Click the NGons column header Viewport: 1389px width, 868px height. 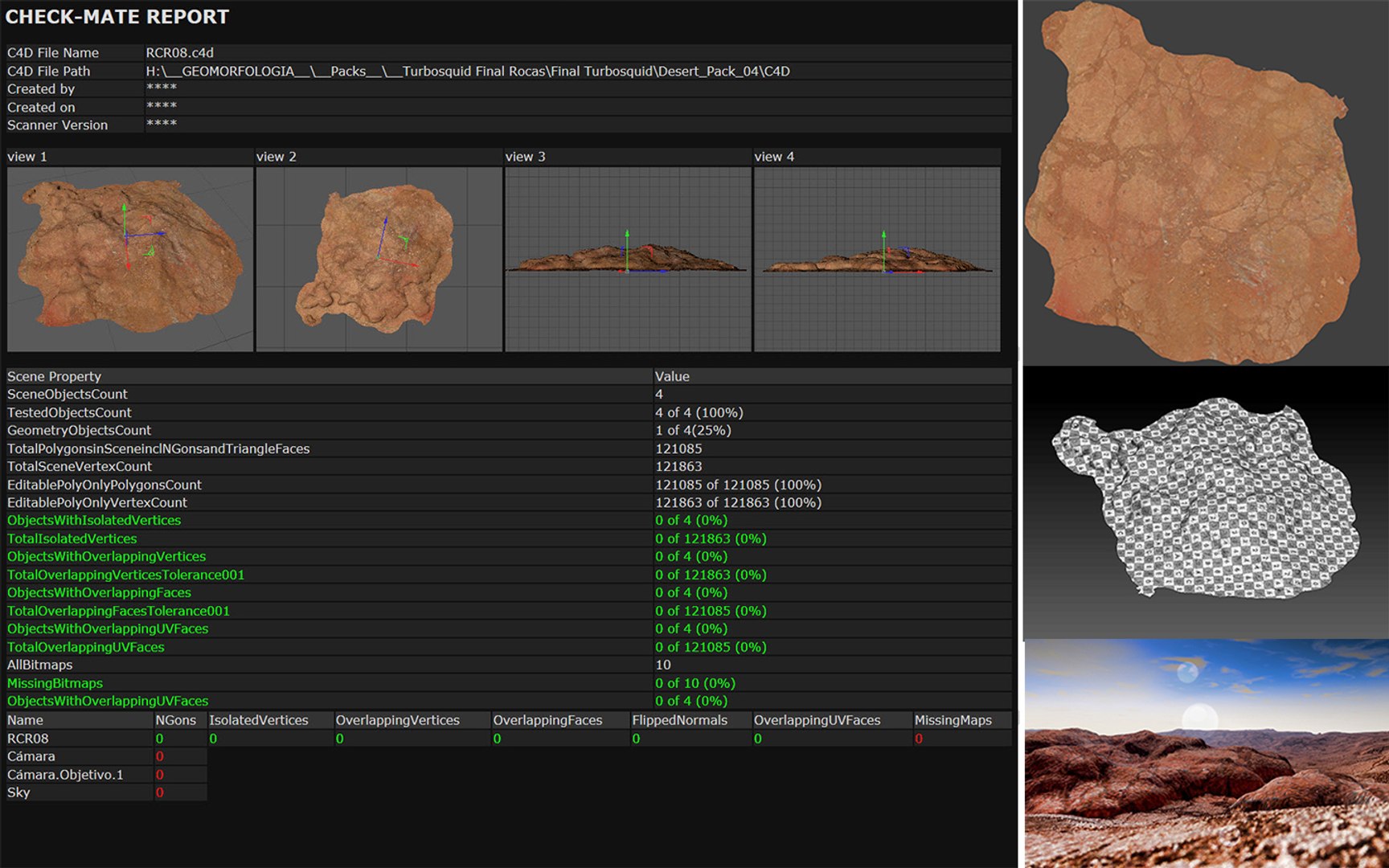coord(176,720)
